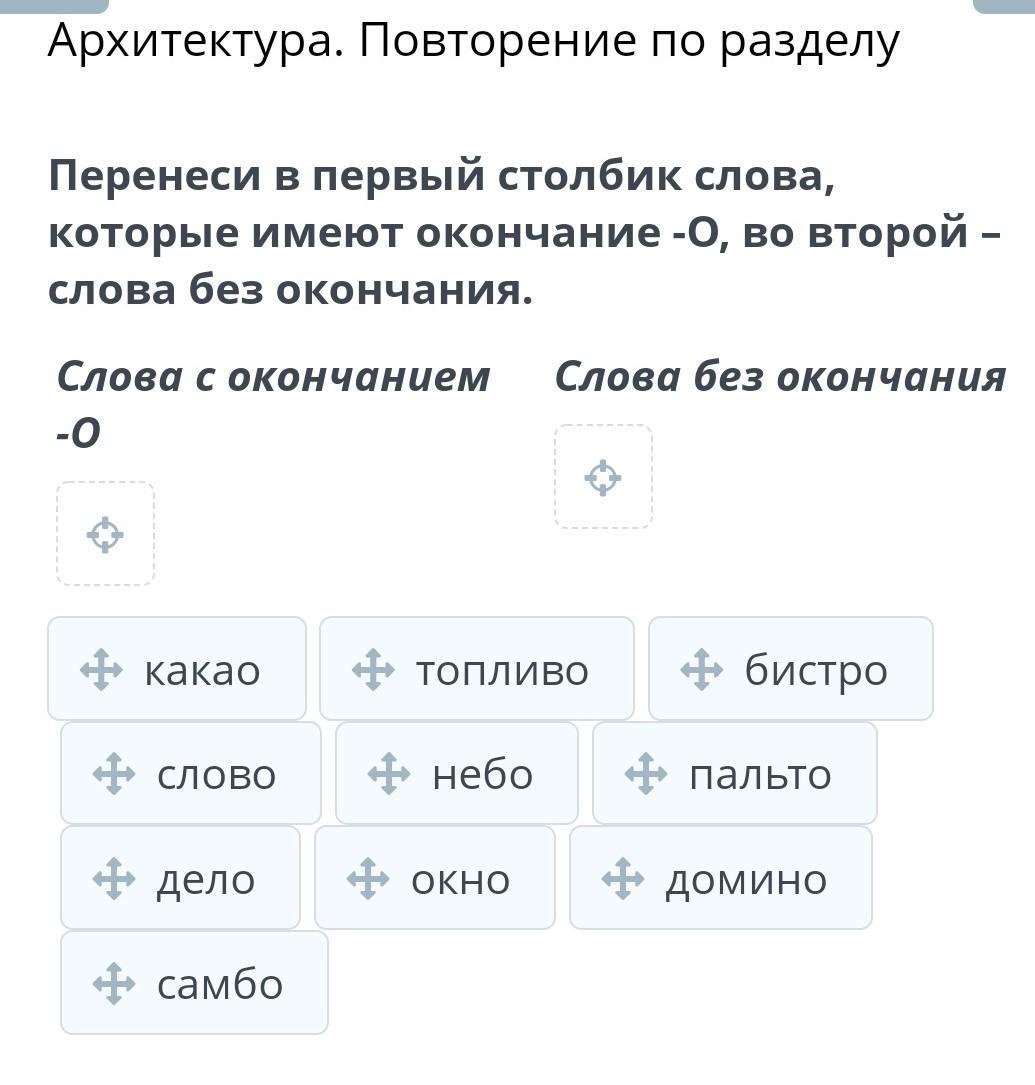Click the drop target under 'Слова без окончания'

tap(603, 477)
